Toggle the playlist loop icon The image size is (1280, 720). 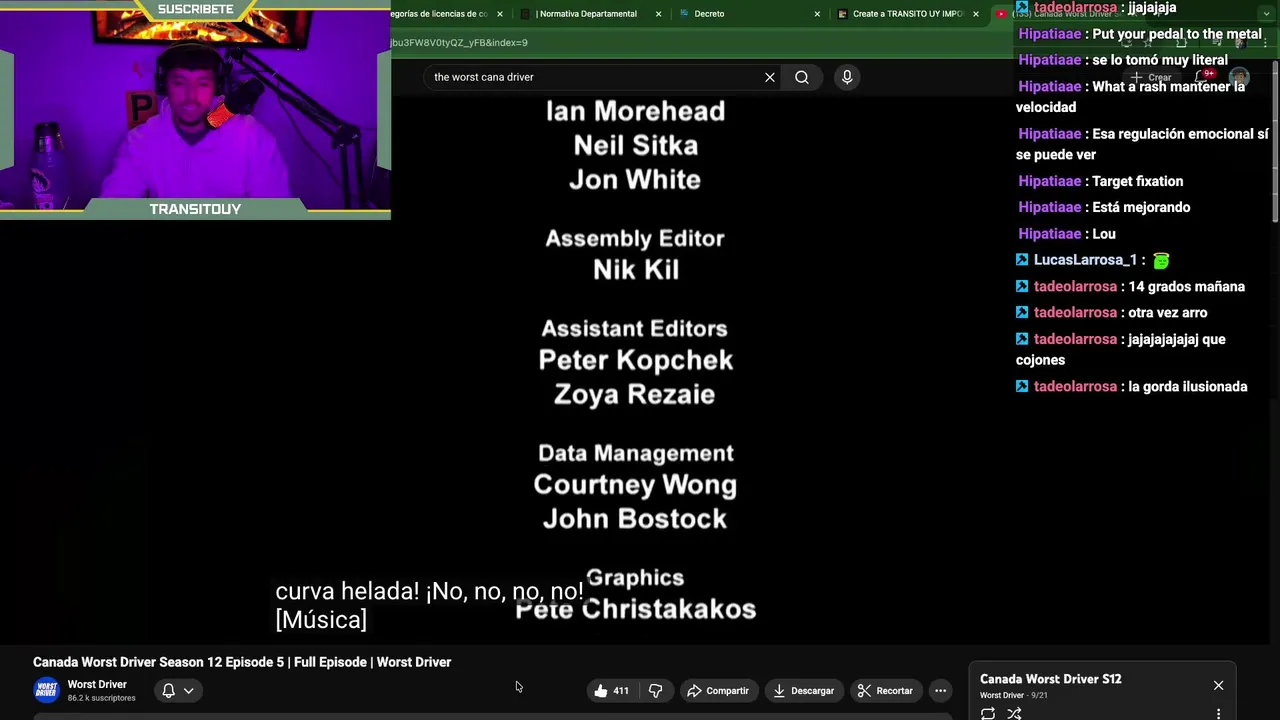coord(988,713)
